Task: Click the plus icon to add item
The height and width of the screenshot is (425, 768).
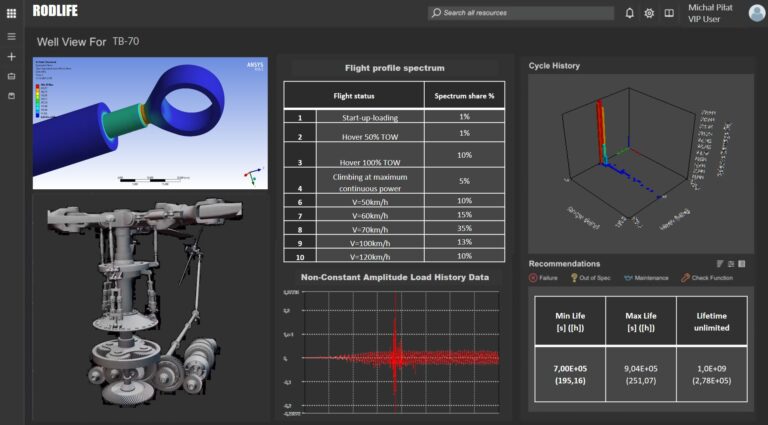Action: [x=11, y=57]
